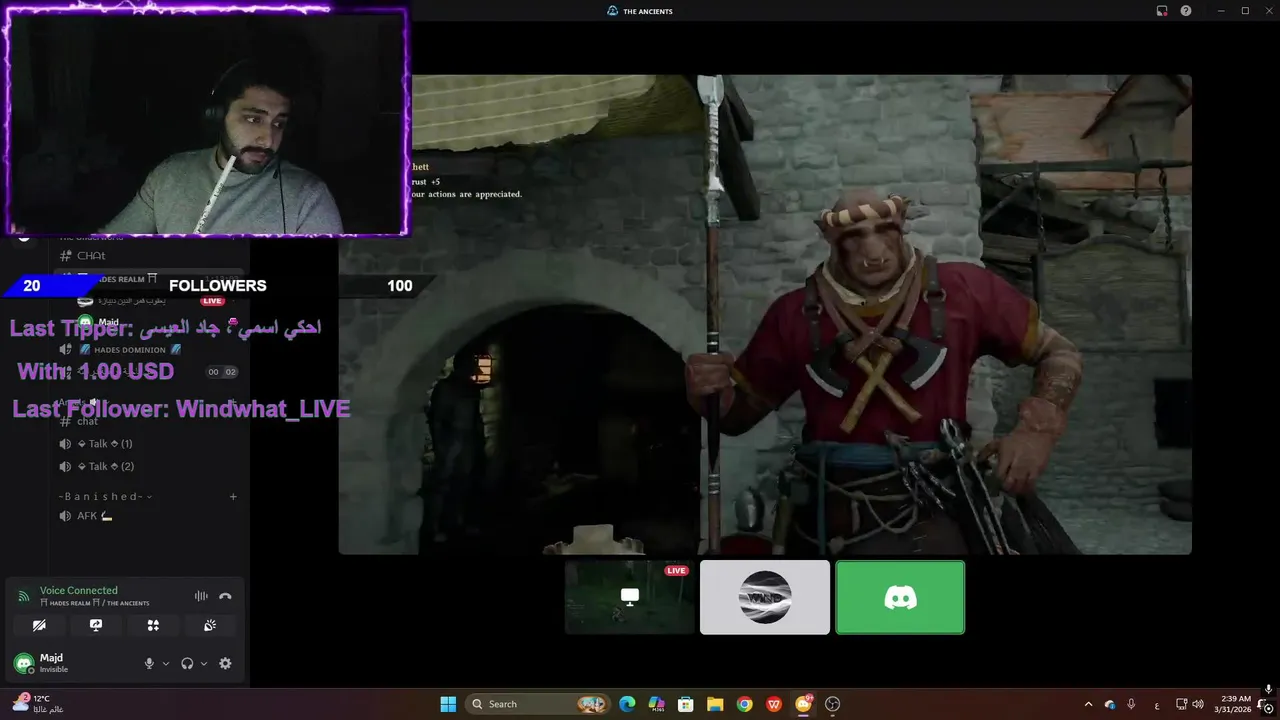Open the Discord help icon
1280x720 pixels.
point(1186,11)
